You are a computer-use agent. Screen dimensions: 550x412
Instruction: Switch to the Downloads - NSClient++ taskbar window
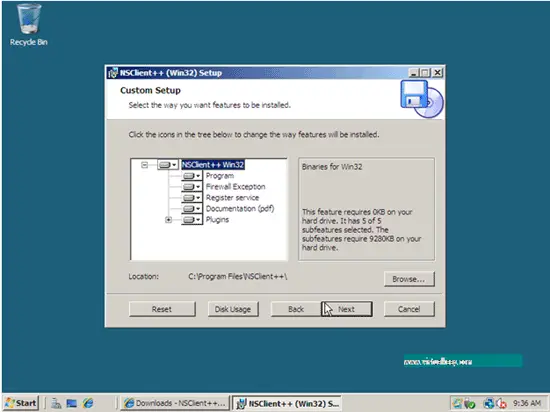click(175, 403)
